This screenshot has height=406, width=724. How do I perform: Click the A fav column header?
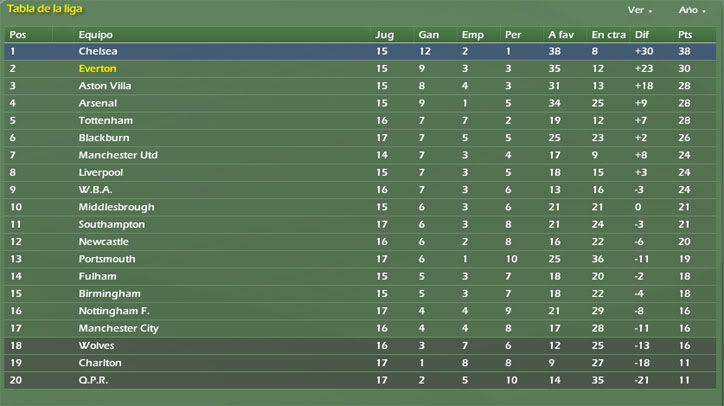click(x=561, y=35)
